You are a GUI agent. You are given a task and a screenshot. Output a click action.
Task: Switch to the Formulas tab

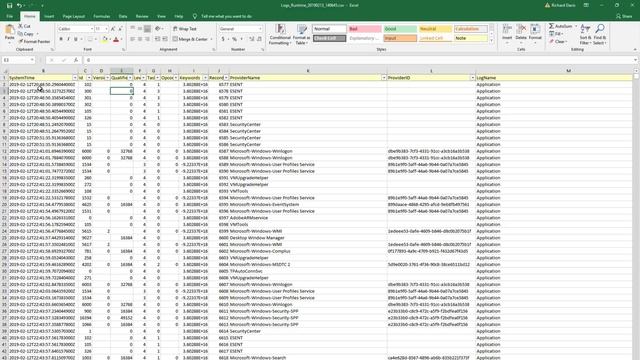click(102, 16)
